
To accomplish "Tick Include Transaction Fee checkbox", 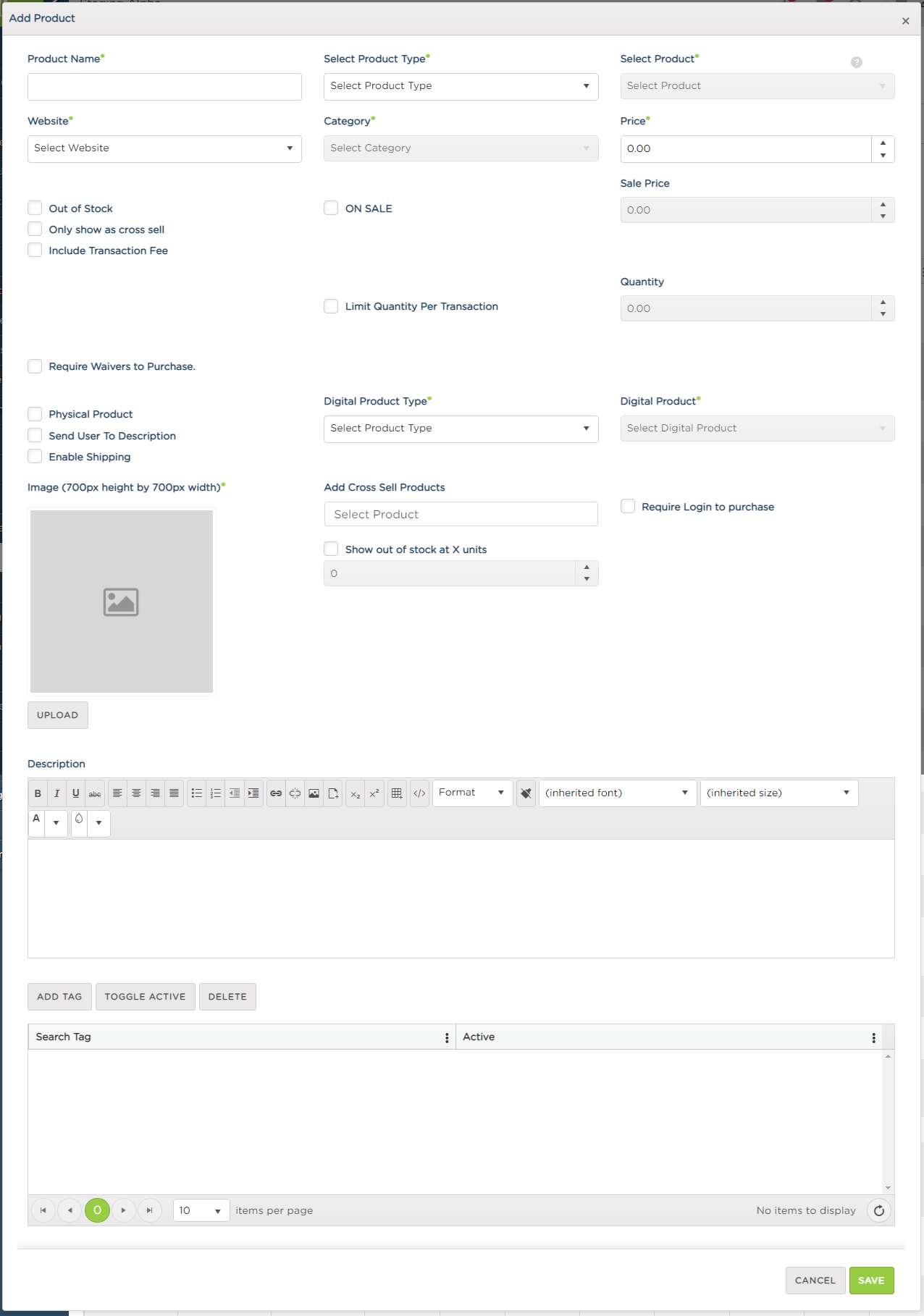I will (x=35, y=250).
